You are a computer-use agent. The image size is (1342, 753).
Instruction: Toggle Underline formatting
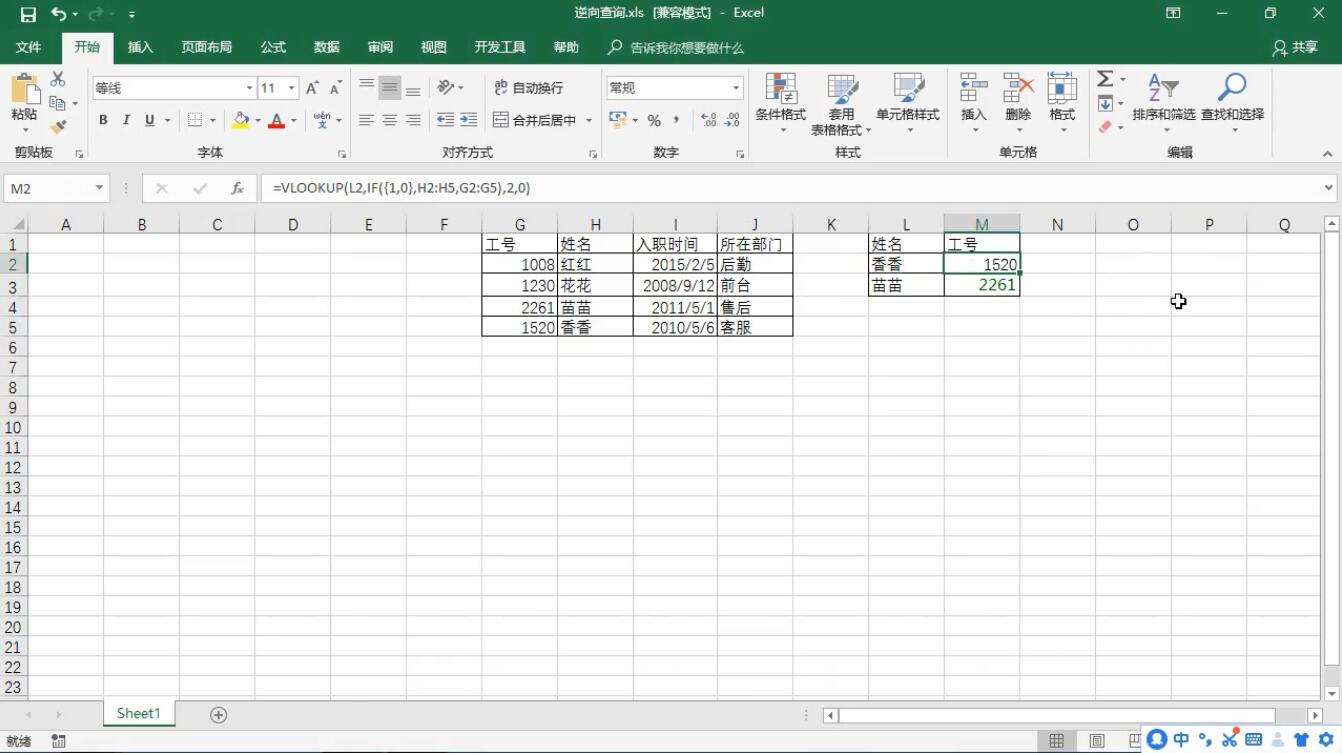(150, 120)
